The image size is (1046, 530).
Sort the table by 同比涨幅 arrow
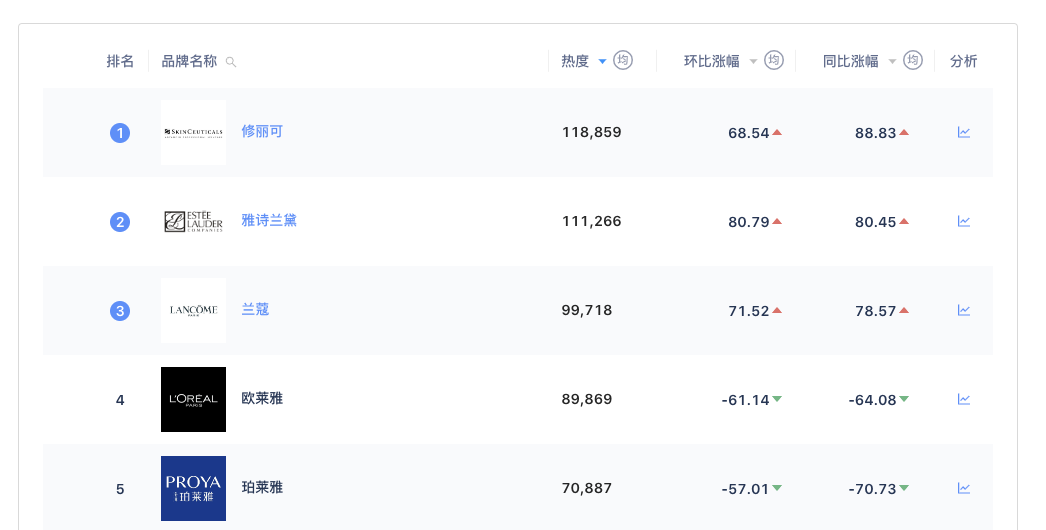coord(892,62)
